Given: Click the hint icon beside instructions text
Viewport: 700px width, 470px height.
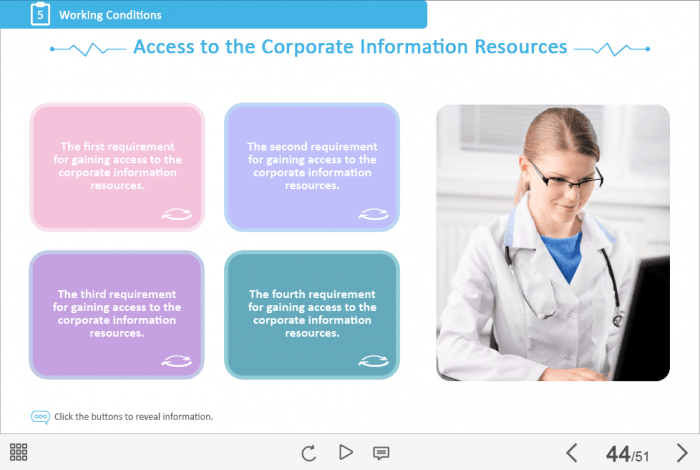Looking at the screenshot, I should click(x=40, y=416).
